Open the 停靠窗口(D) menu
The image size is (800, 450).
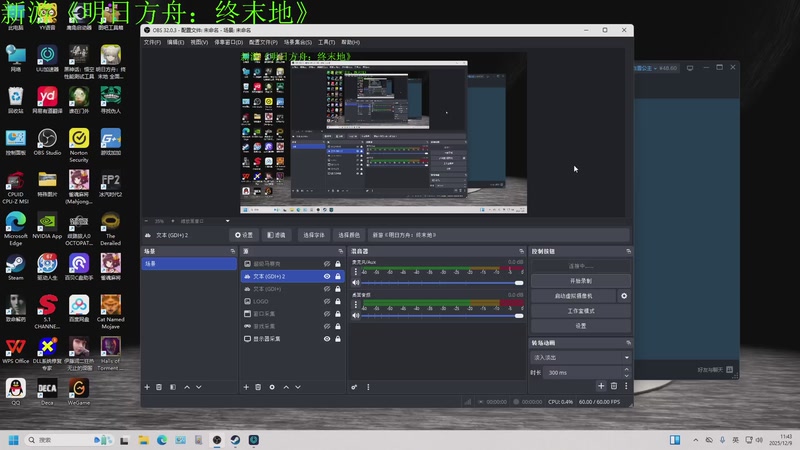[x=229, y=42]
